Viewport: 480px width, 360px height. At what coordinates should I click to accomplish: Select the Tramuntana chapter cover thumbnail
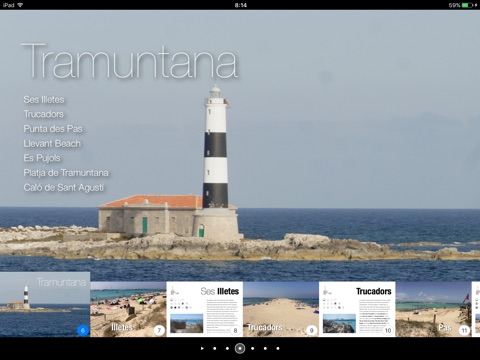[45, 304]
